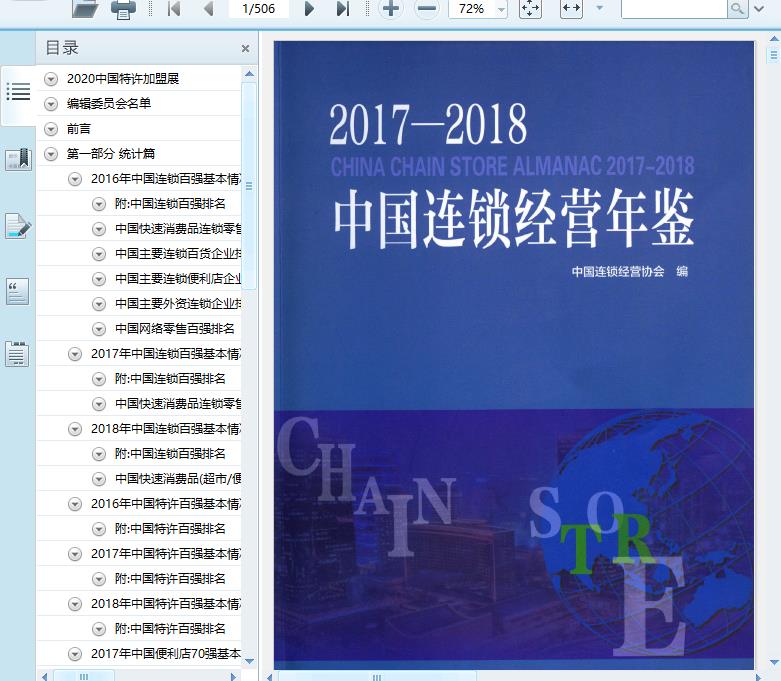Click the outline panel scroll-up arrow

(250, 74)
